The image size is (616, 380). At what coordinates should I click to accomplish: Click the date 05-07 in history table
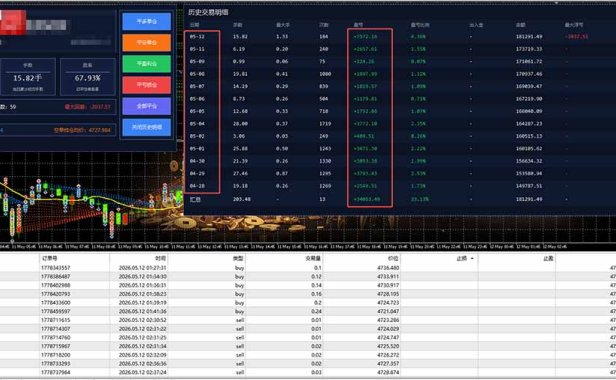197,86
